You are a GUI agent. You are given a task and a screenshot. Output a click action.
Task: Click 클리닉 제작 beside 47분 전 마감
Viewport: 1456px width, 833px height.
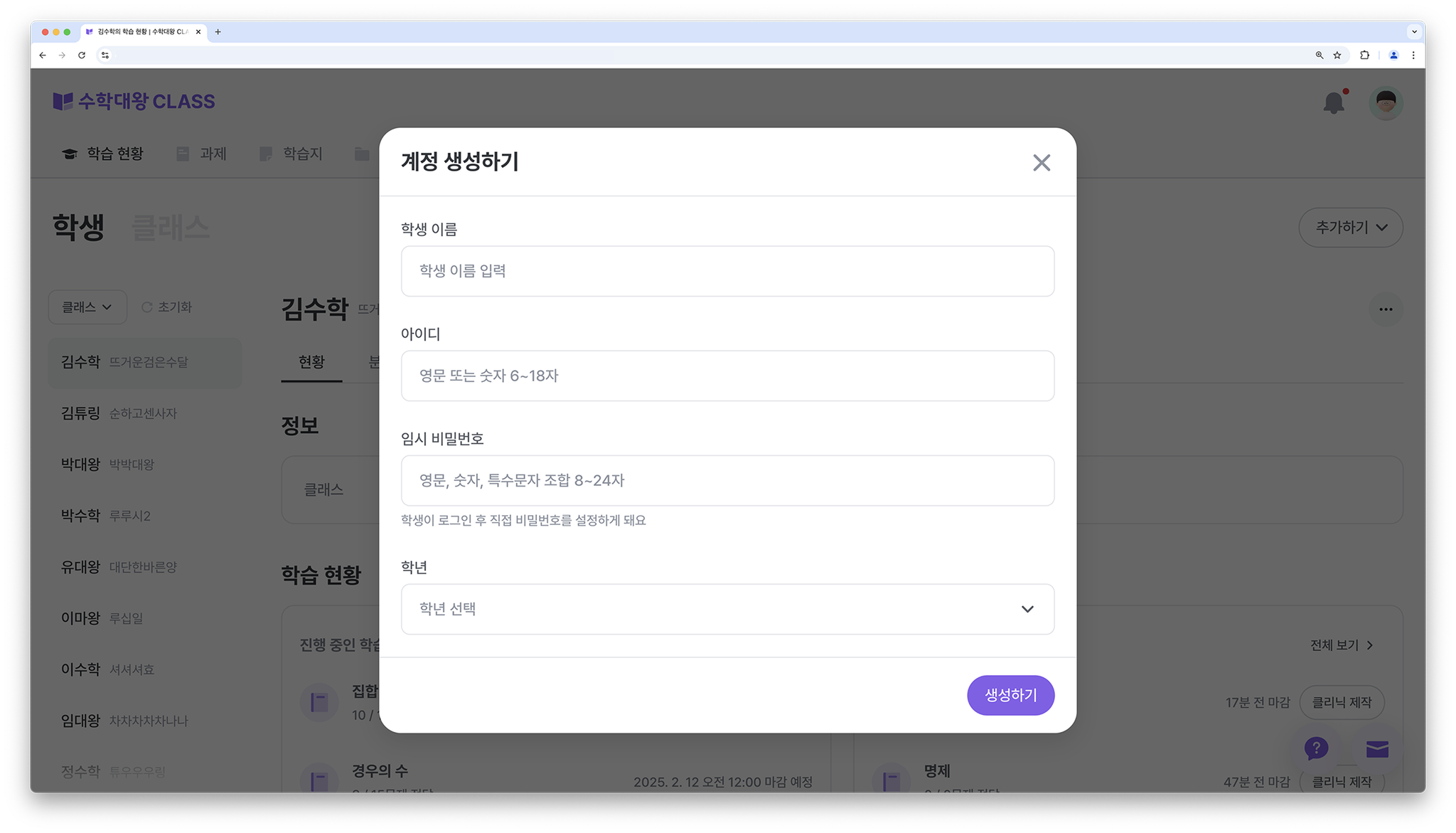(x=1342, y=782)
